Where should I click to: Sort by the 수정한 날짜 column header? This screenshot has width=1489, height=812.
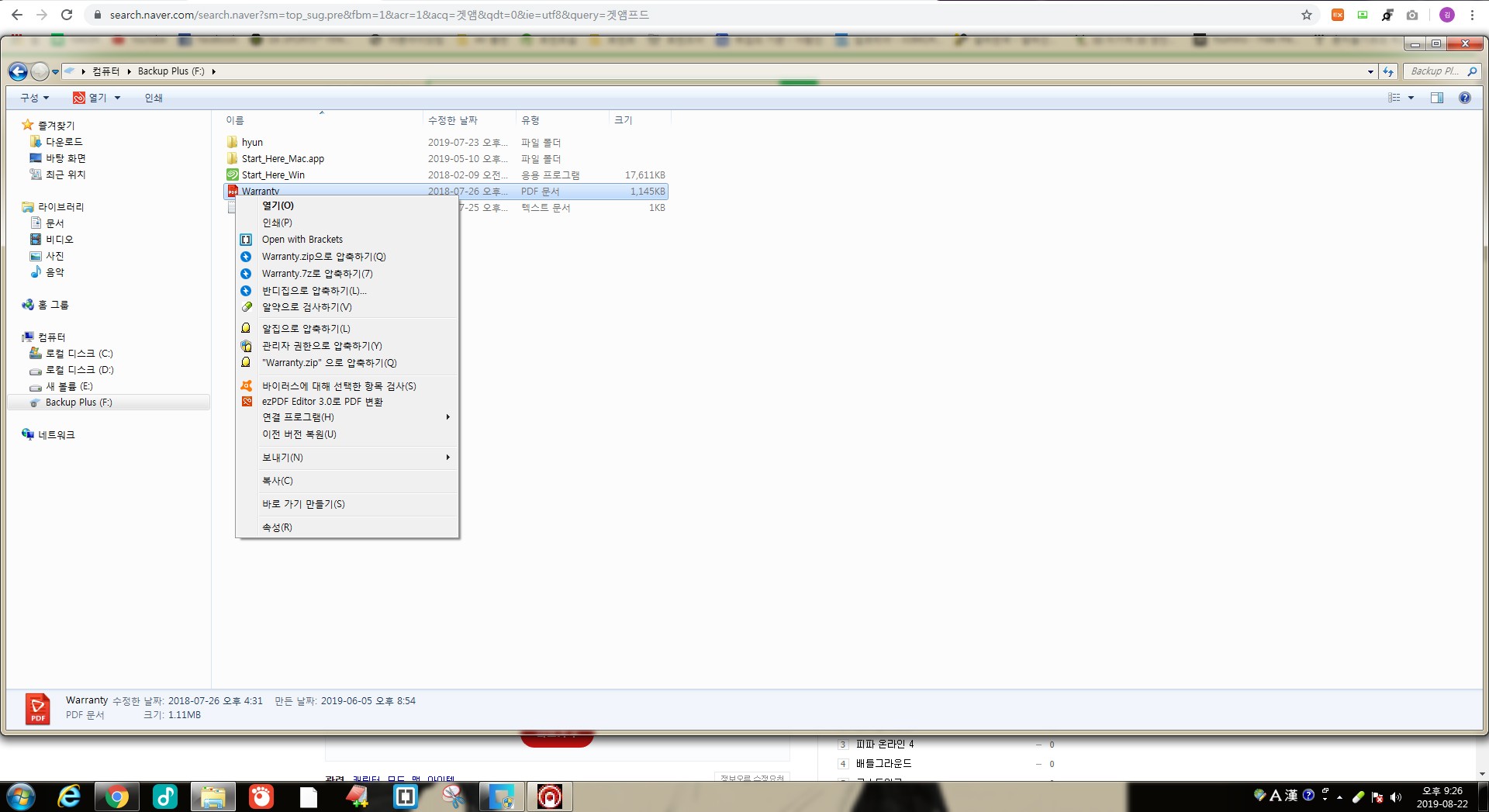469,120
